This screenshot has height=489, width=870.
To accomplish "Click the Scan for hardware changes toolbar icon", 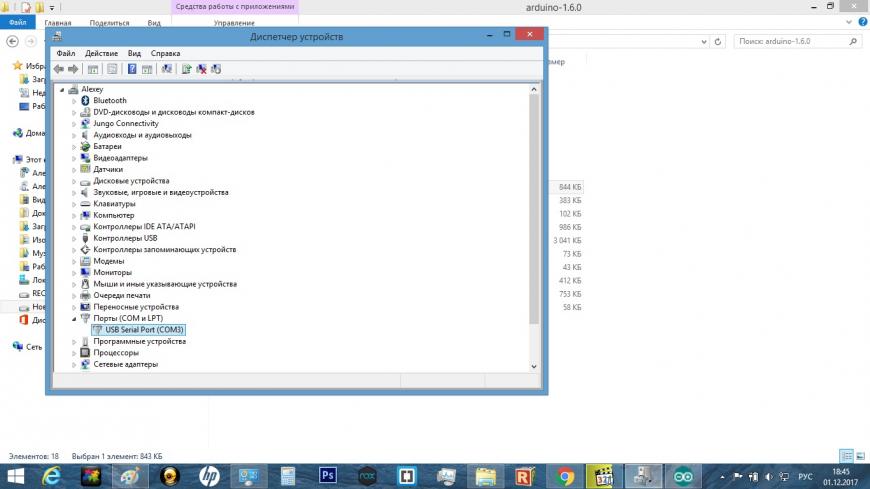I will click(166, 69).
